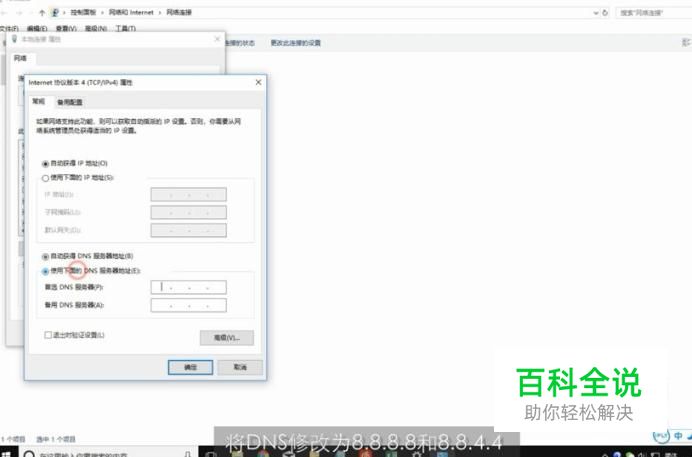Confirm IPv4 settings with 确定 button

pyautogui.click(x=190, y=367)
